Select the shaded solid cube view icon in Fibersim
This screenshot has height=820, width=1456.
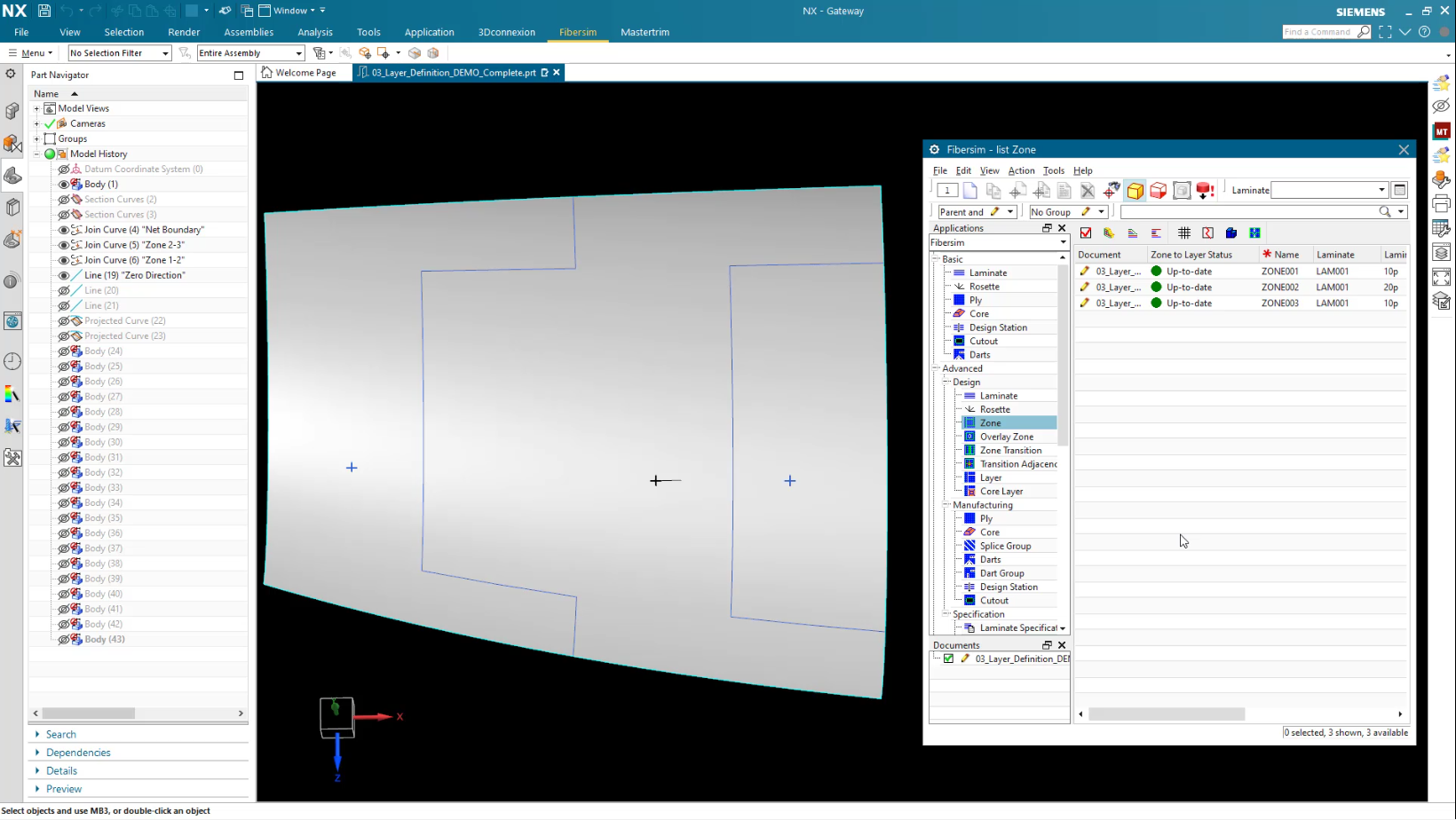pos(1135,190)
